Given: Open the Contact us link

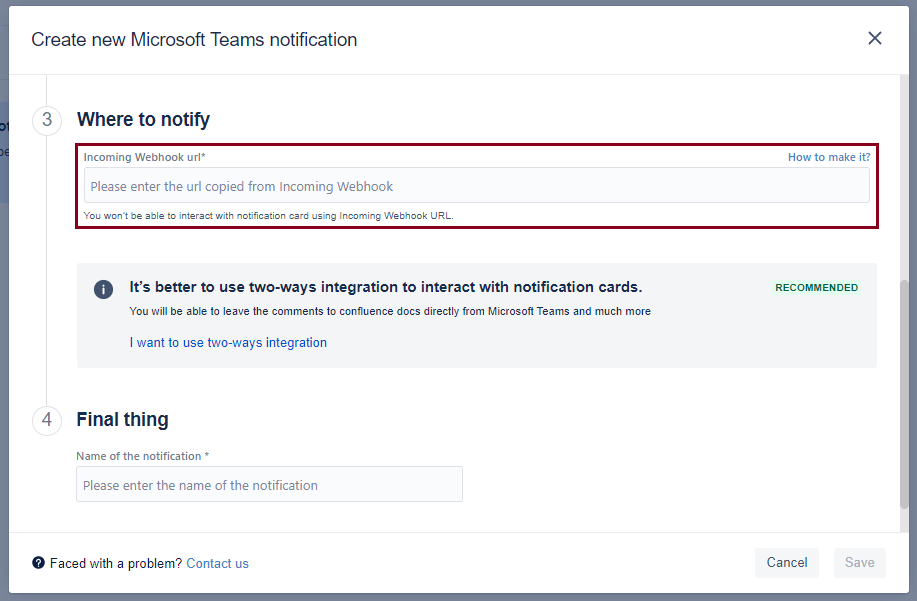Looking at the screenshot, I should click(217, 563).
